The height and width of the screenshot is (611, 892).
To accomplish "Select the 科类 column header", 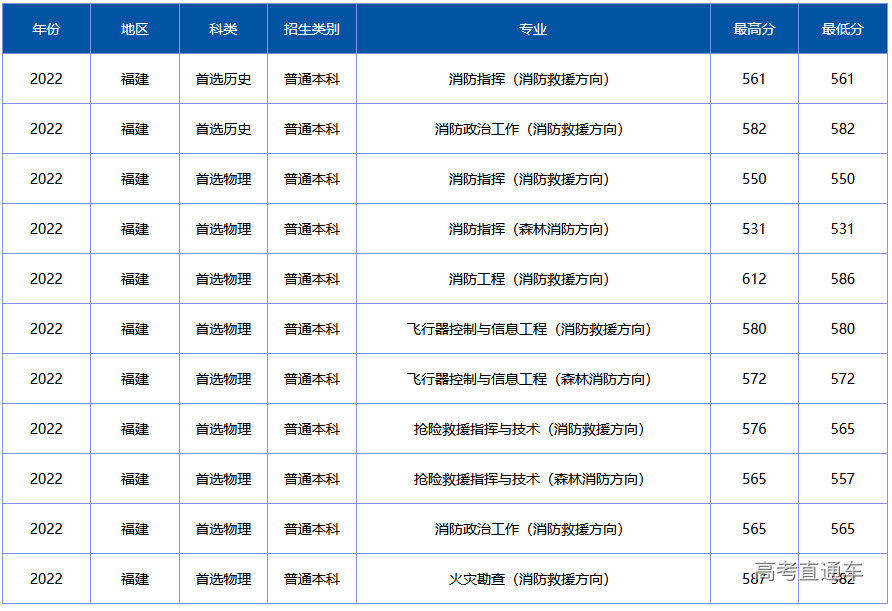I will pos(223,29).
